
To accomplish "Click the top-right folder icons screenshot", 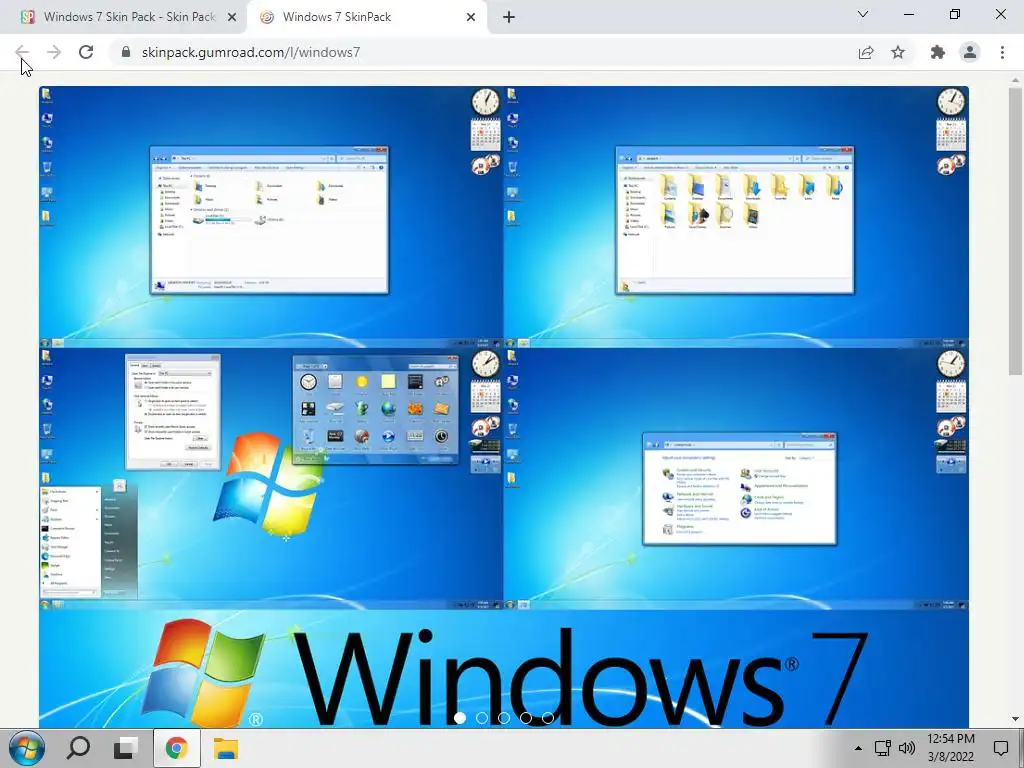I will point(736,216).
